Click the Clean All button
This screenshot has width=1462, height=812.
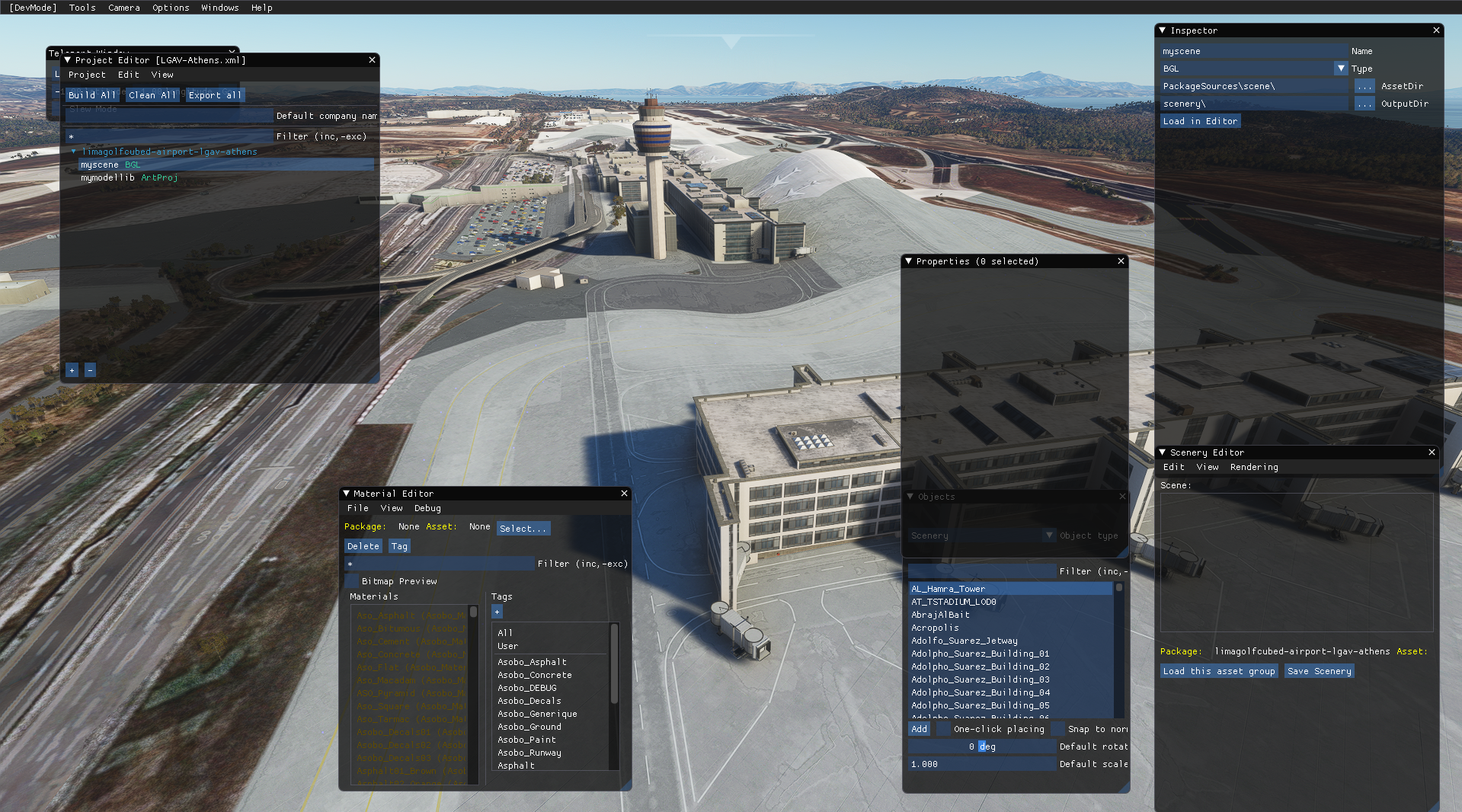tap(152, 95)
